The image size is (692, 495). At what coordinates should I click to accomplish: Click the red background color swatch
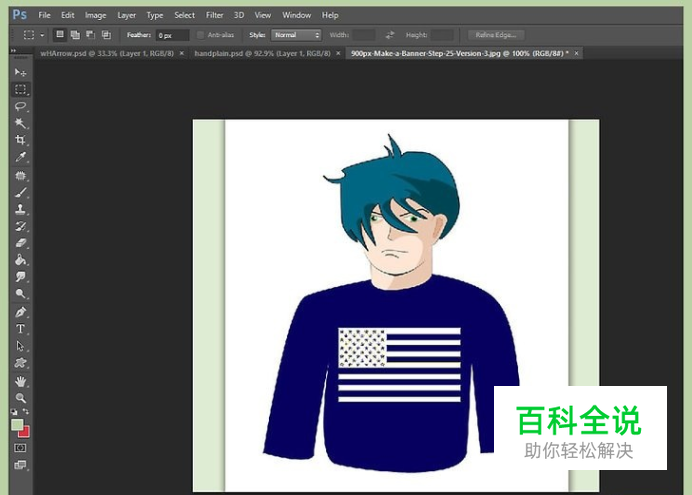26,432
